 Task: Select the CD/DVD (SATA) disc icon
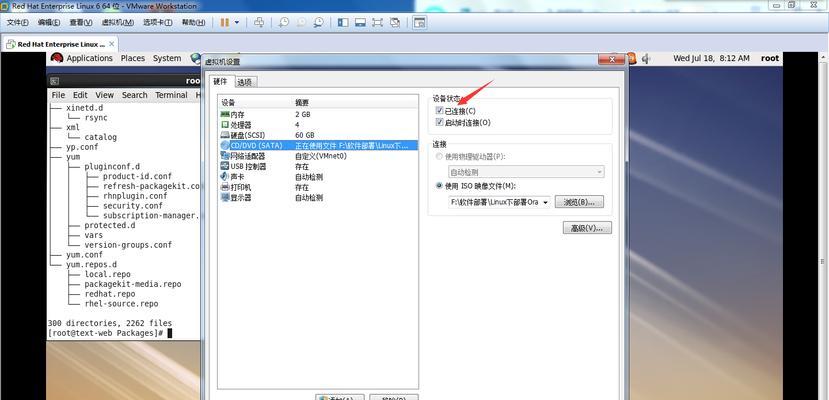225,145
